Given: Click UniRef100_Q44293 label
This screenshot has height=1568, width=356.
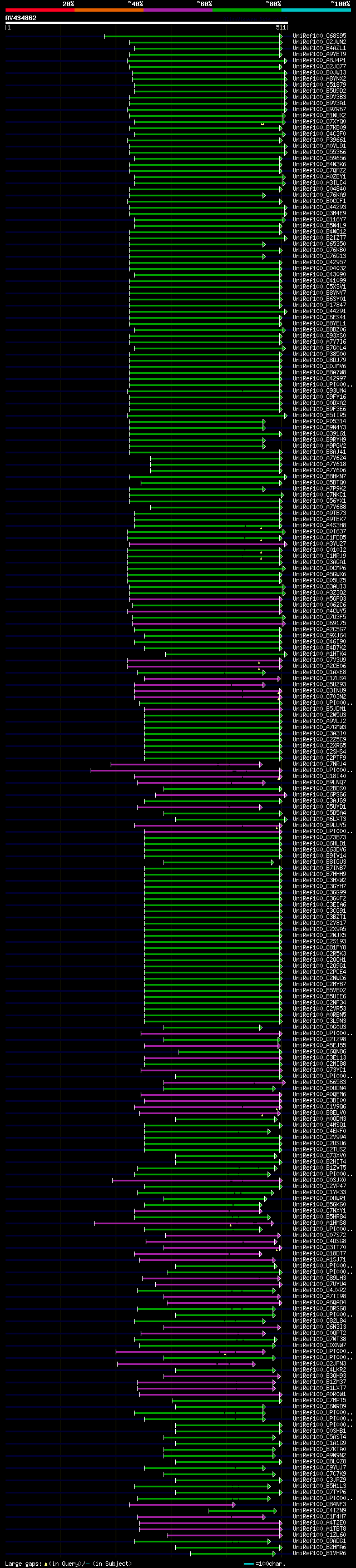Looking at the screenshot, I should (319, 207).
